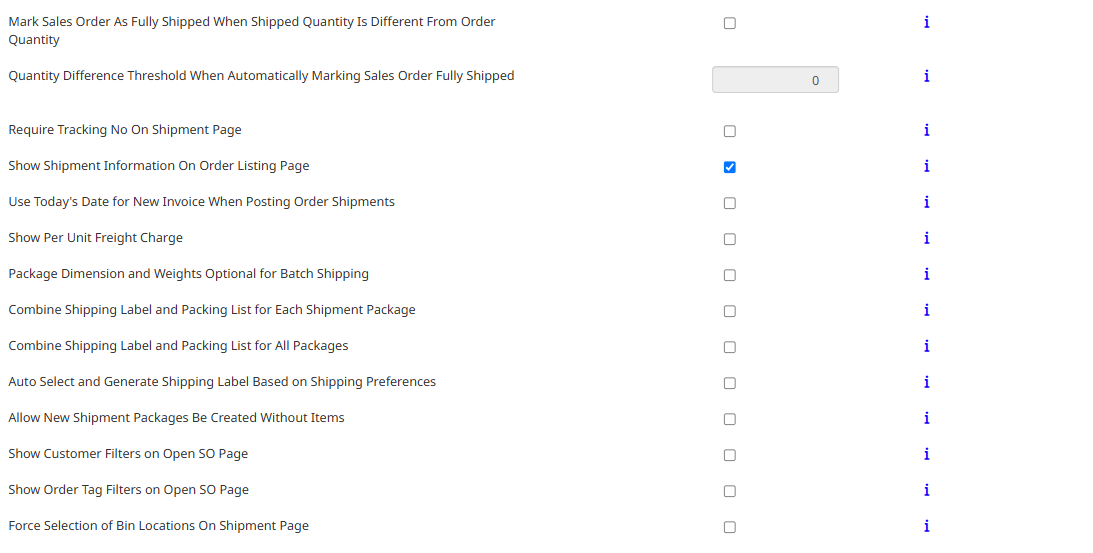
Task: Show info for Force Selection of Bin Locations
Action: (926, 526)
